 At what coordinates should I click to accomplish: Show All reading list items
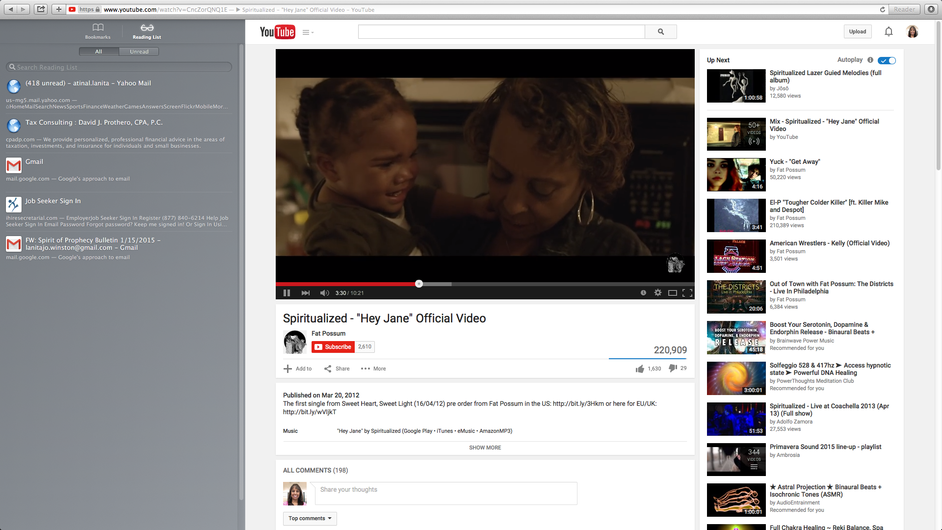tap(99, 52)
